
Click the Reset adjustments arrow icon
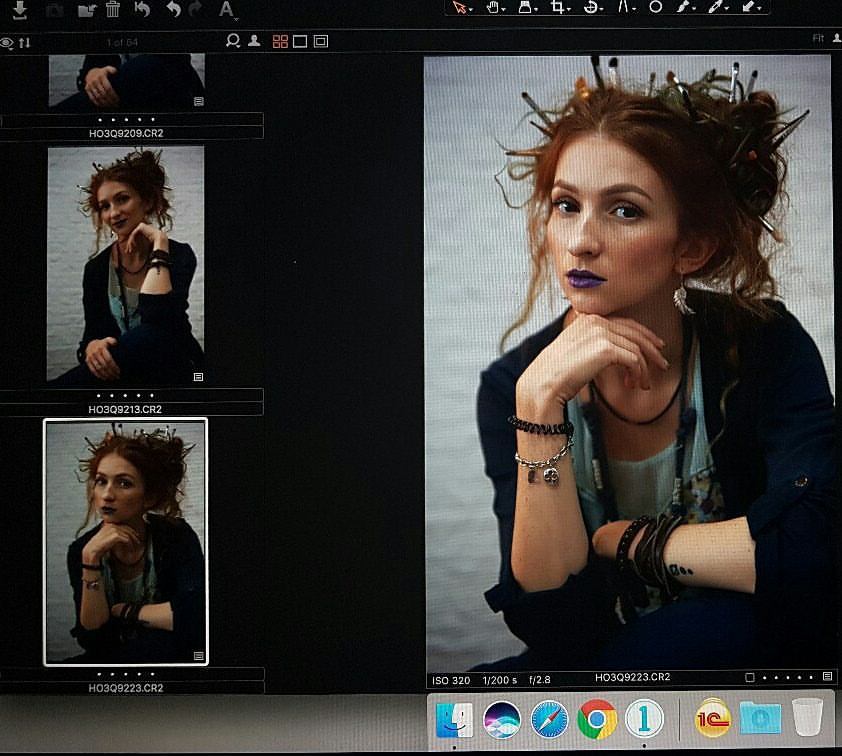click(142, 9)
